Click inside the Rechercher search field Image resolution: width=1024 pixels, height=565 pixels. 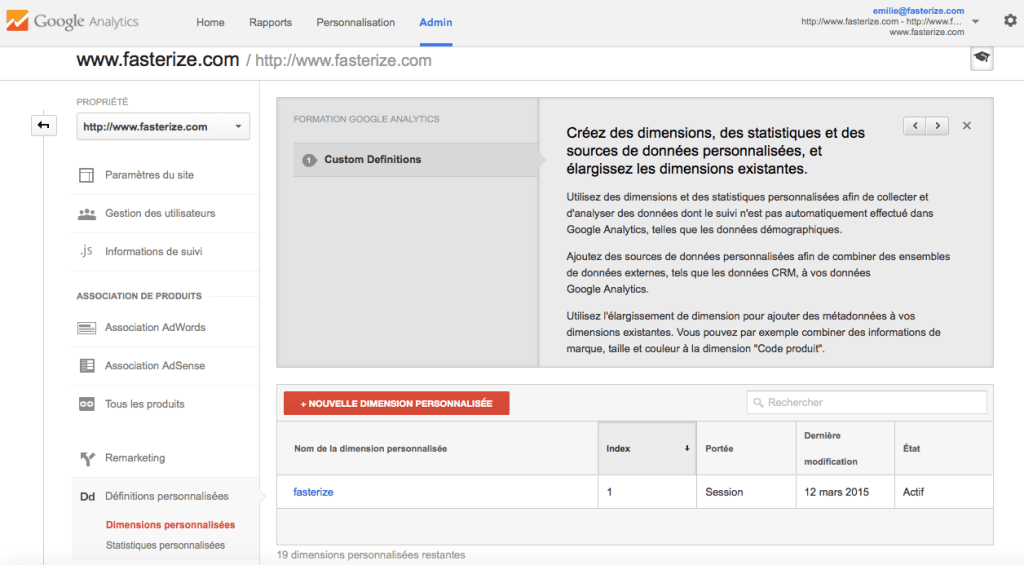coord(867,402)
